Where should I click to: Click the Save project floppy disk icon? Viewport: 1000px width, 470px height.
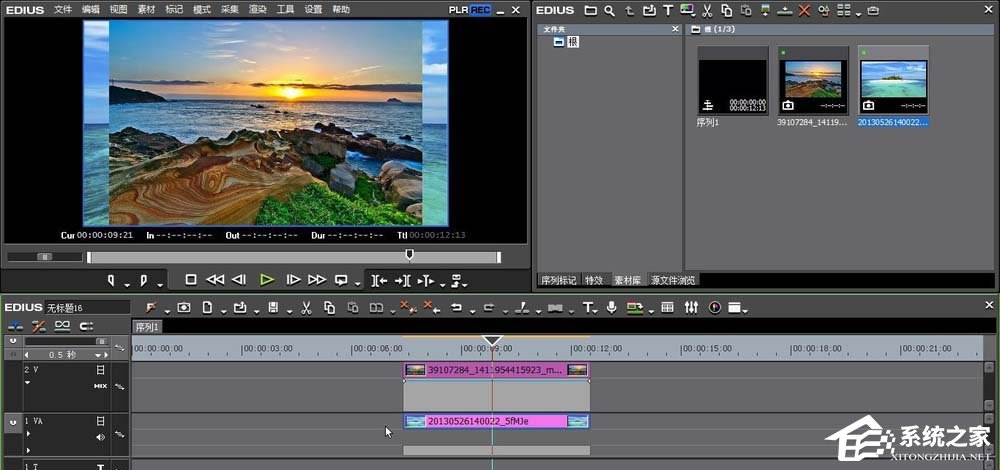coord(273,307)
